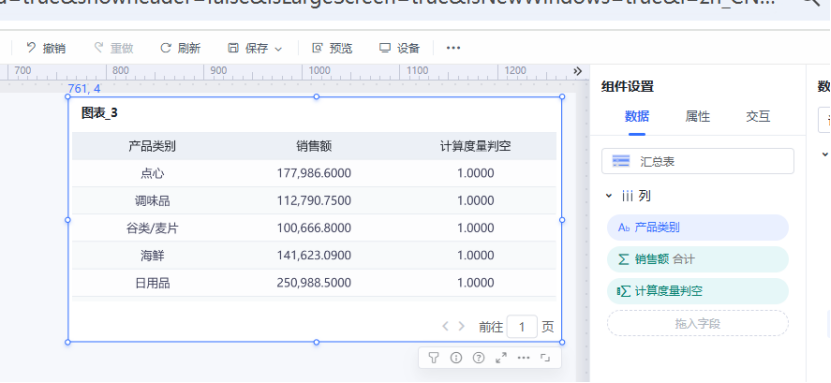Click the Σ icon on 销售额 pill
Image resolution: width=831 pixels, height=383 pixels.
624,260
